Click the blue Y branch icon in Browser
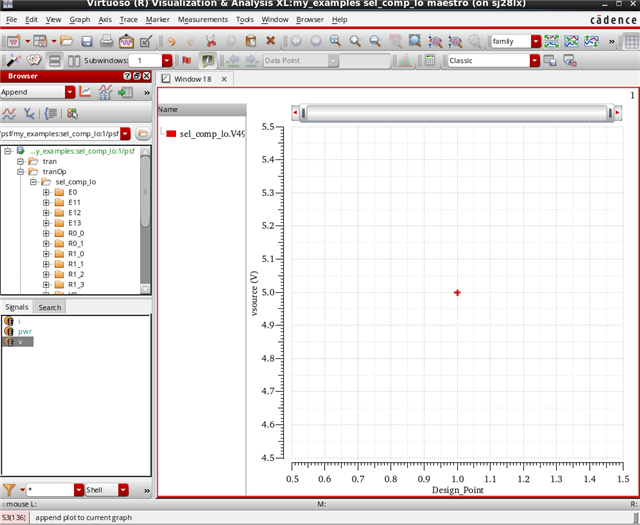The height and width of the screenshot is (525, 640). (x=29, y=113)
